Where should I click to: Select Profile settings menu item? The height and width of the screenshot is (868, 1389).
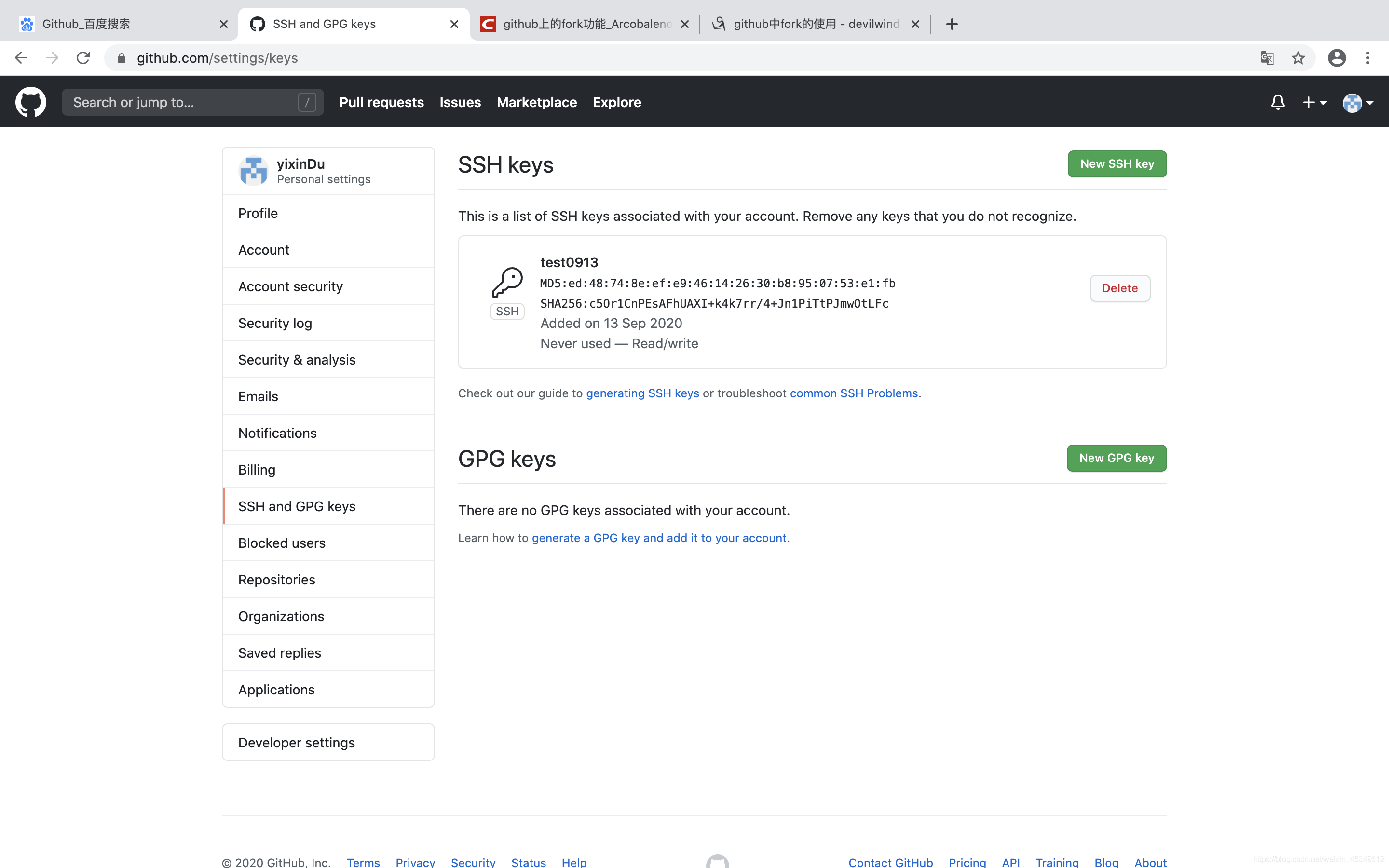(x=258, y=212)
